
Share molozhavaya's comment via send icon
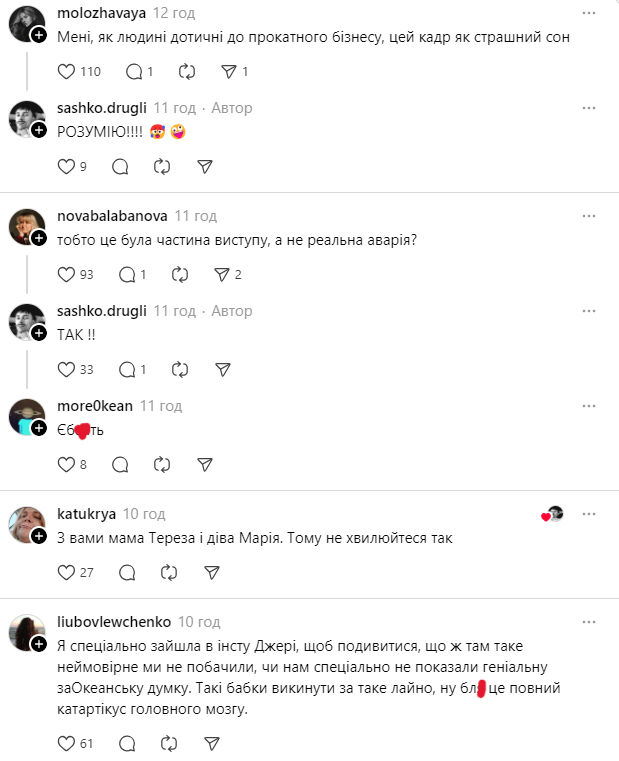pos(228,72)
